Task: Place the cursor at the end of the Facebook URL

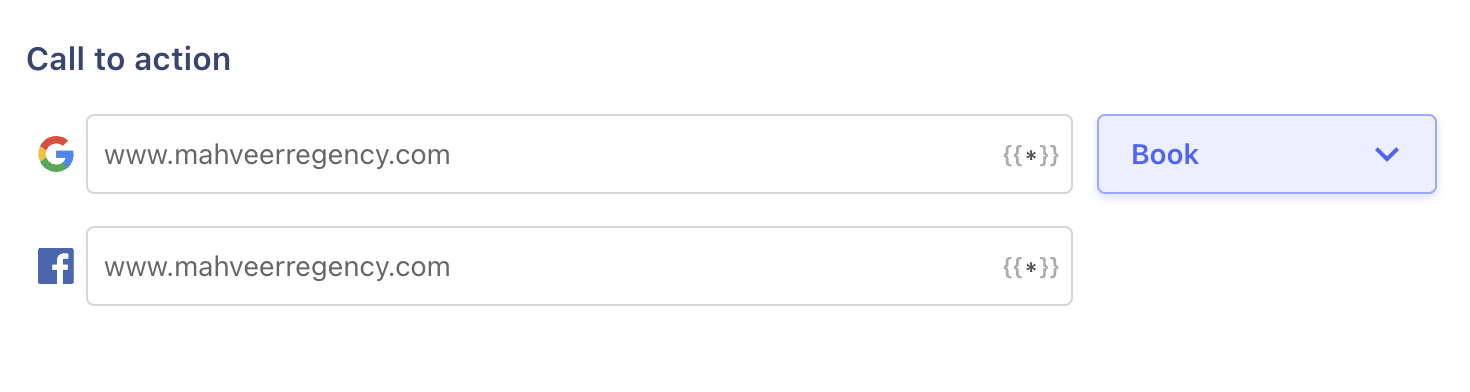Action: click(452, 268)
